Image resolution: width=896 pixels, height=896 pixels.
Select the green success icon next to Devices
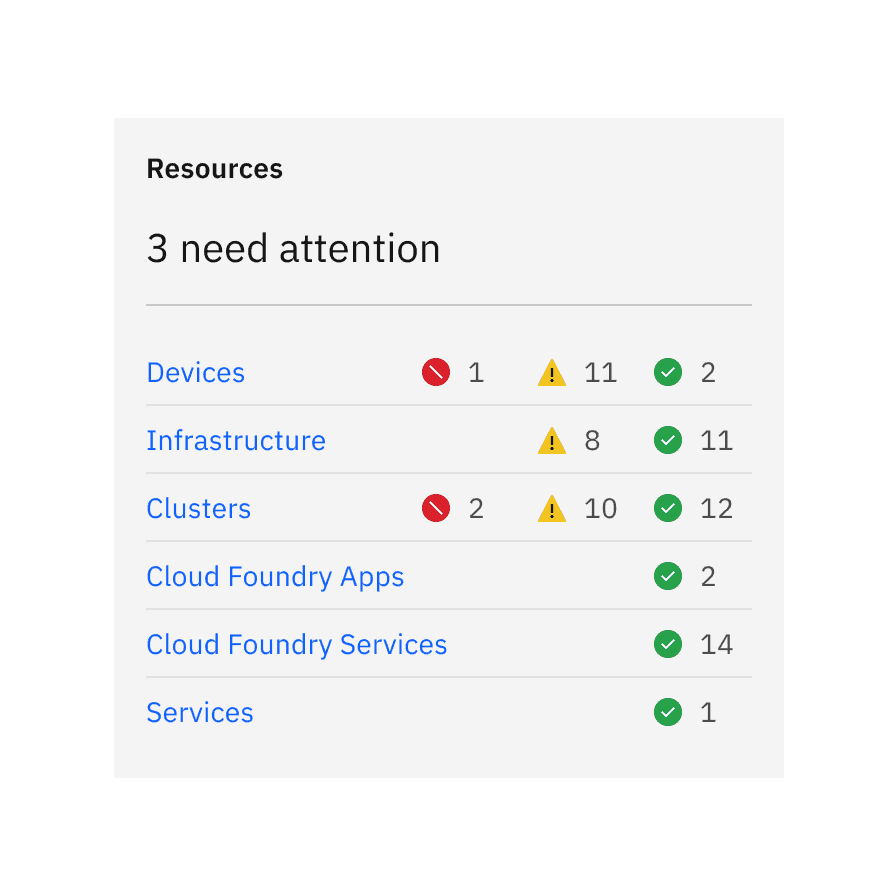point(667,372)
